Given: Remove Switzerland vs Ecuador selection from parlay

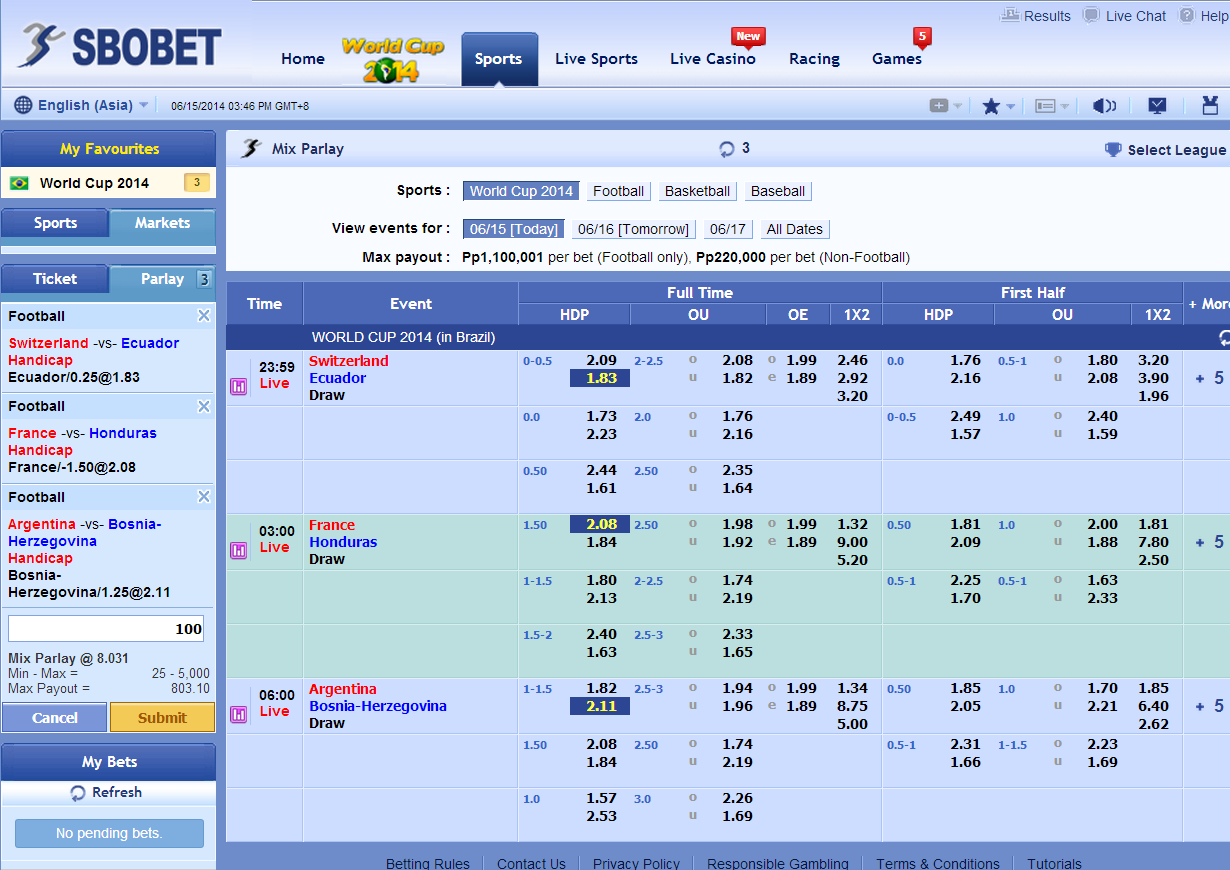Looking at the screenshot, I should tap(204, 315).
